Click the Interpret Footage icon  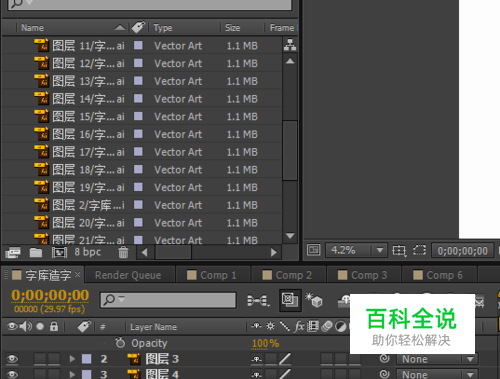[x=13, y=252]
